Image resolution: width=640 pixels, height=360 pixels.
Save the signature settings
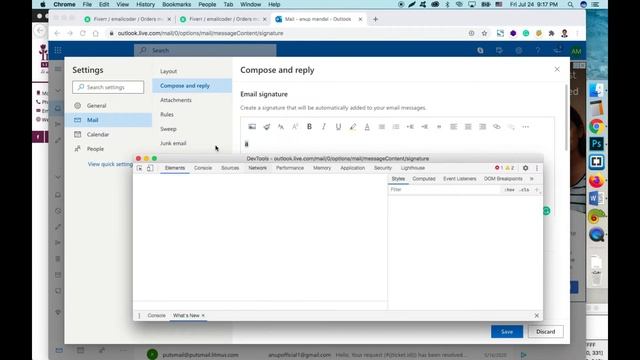[507, 332]
